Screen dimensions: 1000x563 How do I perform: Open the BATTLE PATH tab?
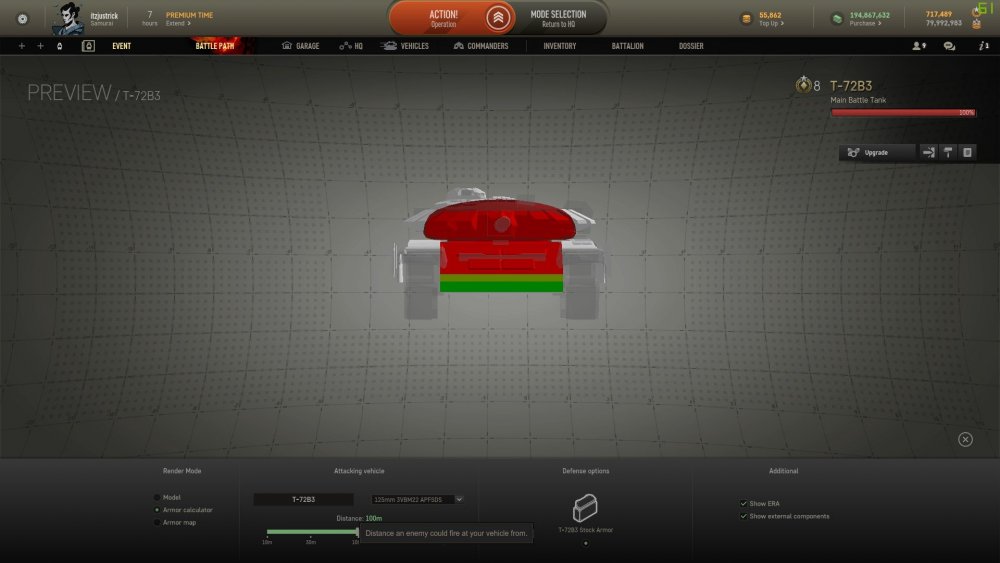pos(215,46)
